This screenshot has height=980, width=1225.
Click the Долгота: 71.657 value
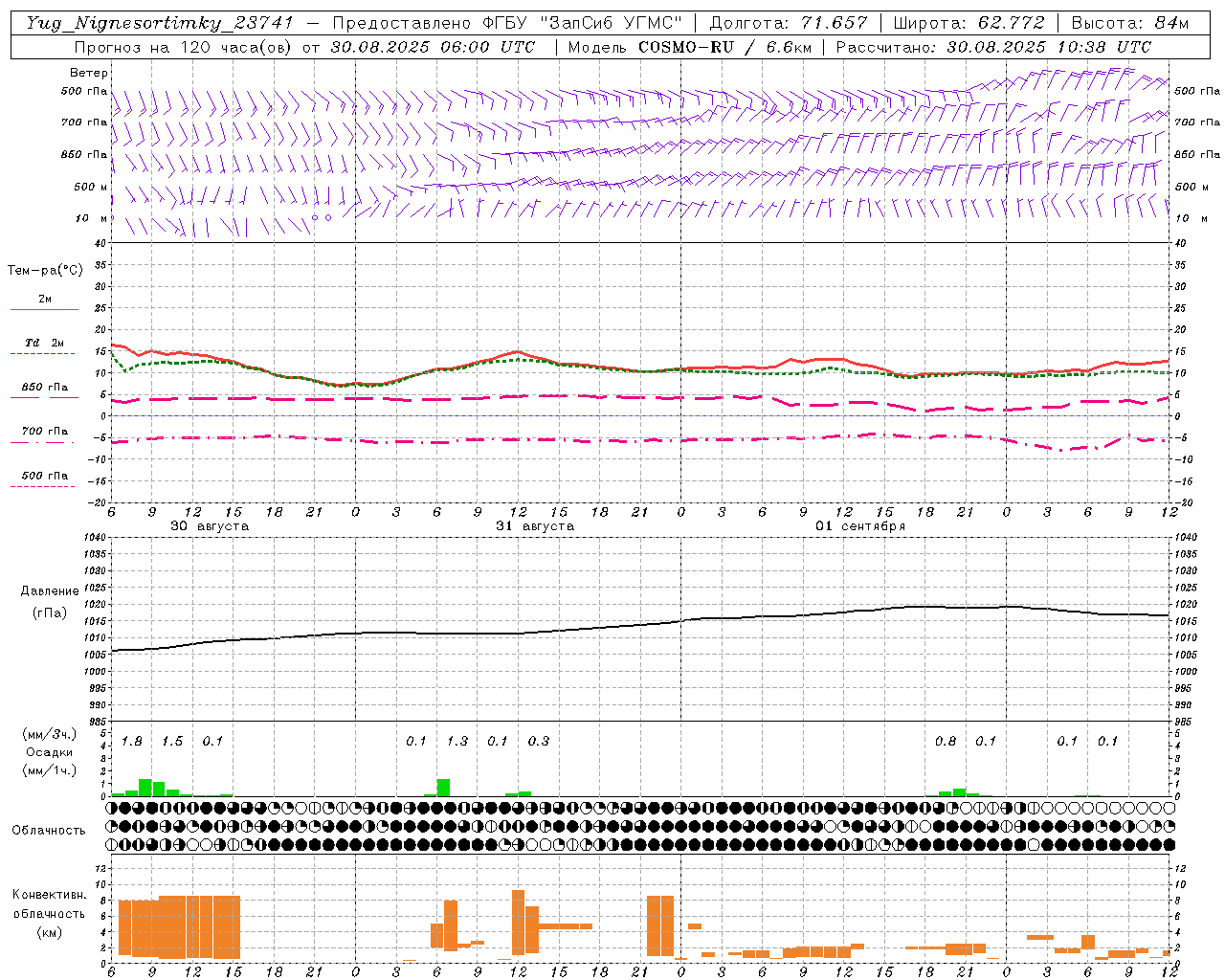click(x=789, y=23)
